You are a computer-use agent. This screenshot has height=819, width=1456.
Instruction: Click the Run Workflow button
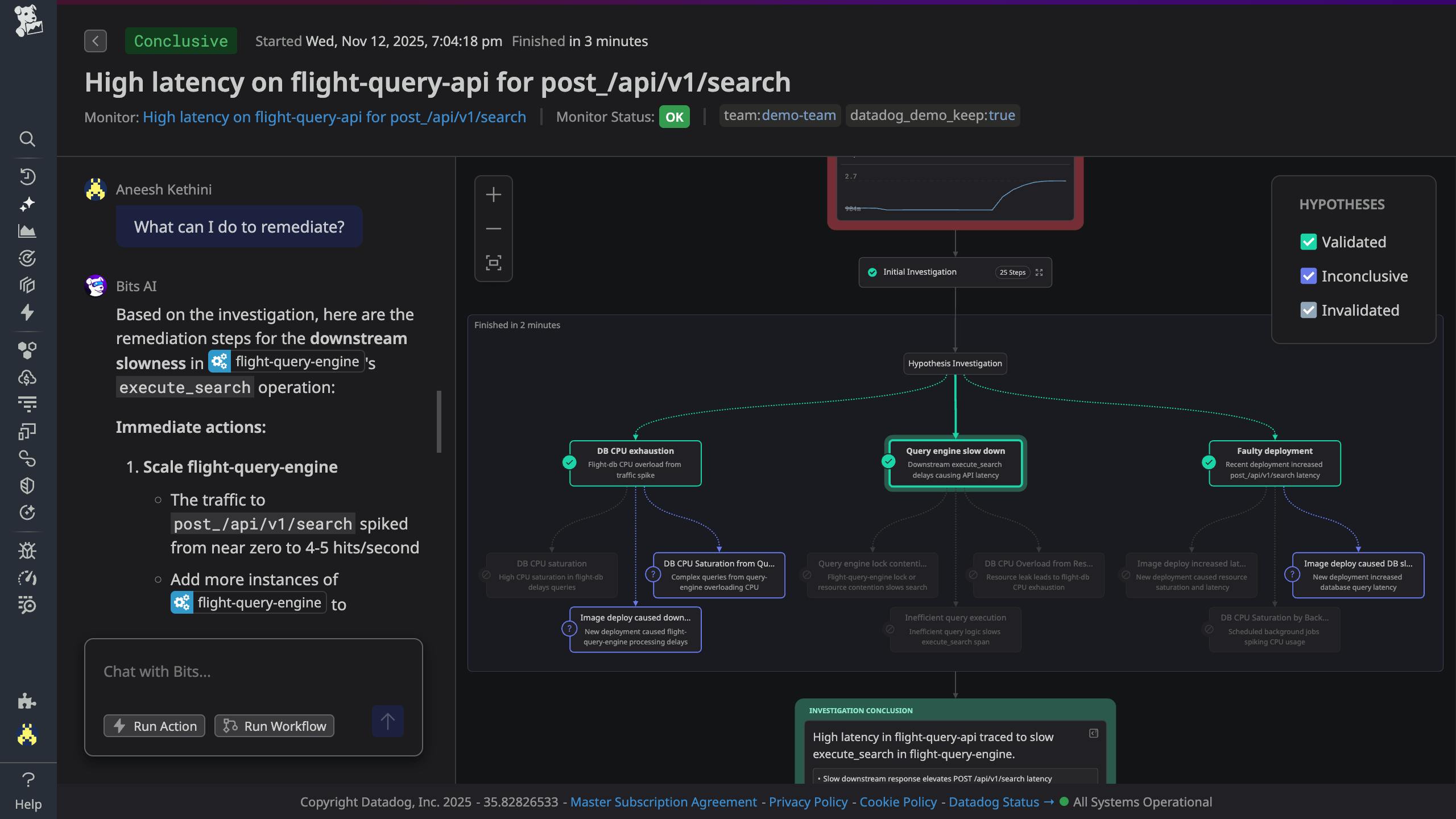pyautogui.click(x=274, y=726)
